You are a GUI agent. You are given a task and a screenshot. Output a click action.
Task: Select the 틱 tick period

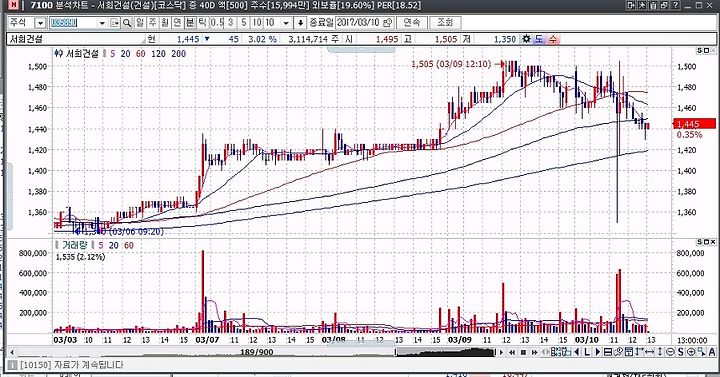(202, 23)
